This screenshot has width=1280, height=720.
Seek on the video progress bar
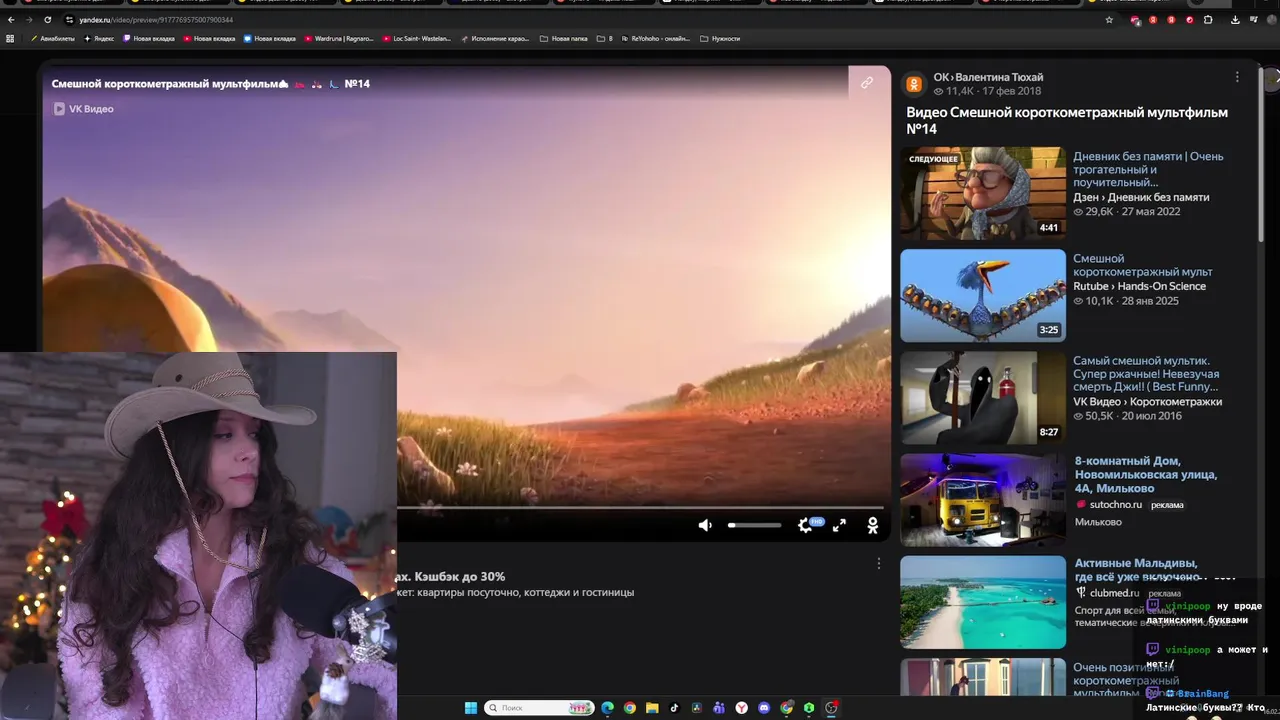click(x=640, y=507)
